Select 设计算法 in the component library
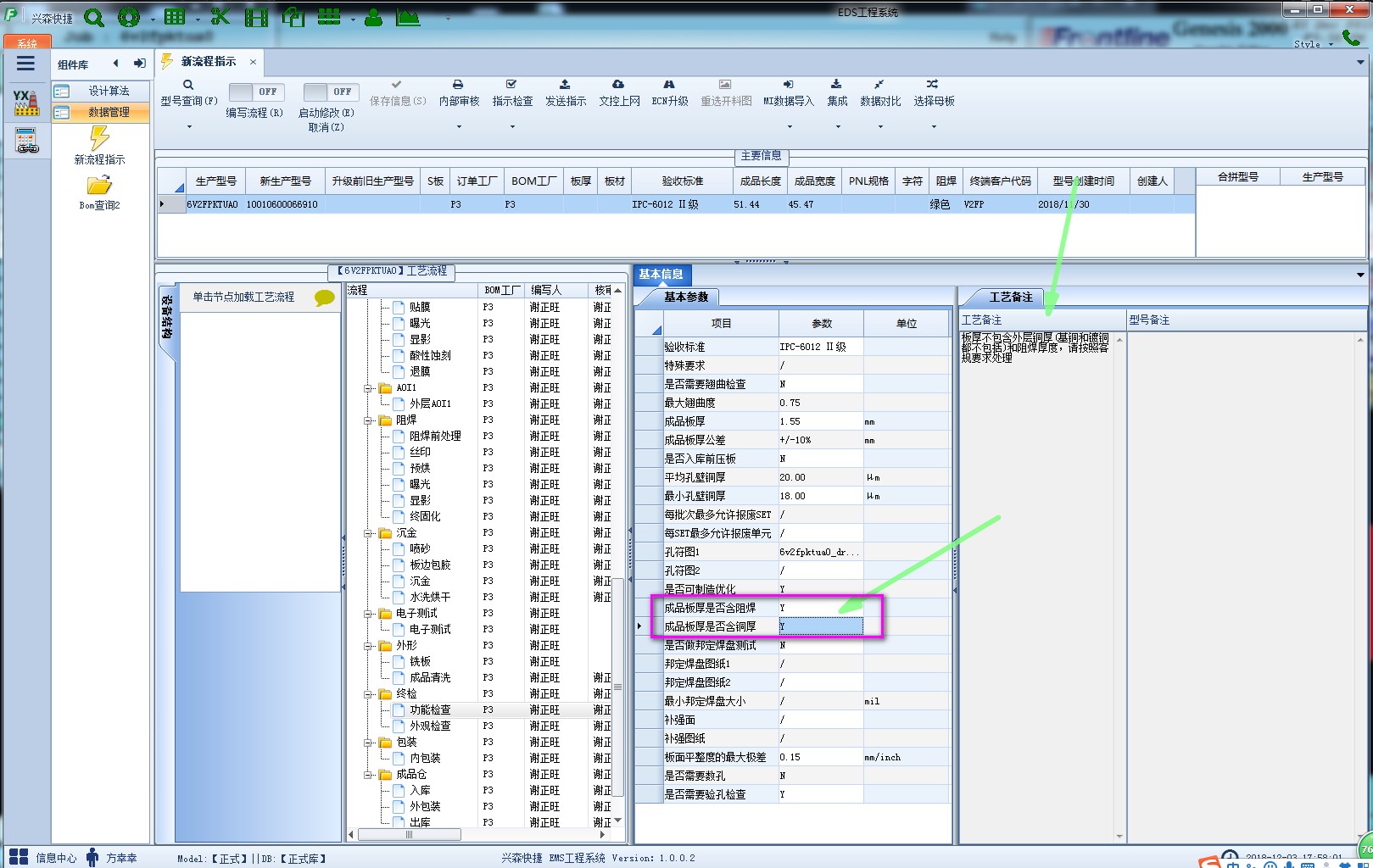Image resolution: width=1373 pixels, height=868 pixels. tap(101, 91)
